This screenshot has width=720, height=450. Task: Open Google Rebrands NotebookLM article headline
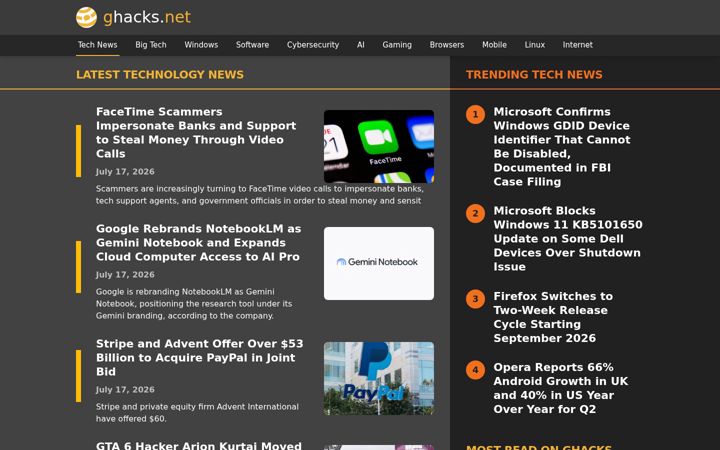(198, 242)
